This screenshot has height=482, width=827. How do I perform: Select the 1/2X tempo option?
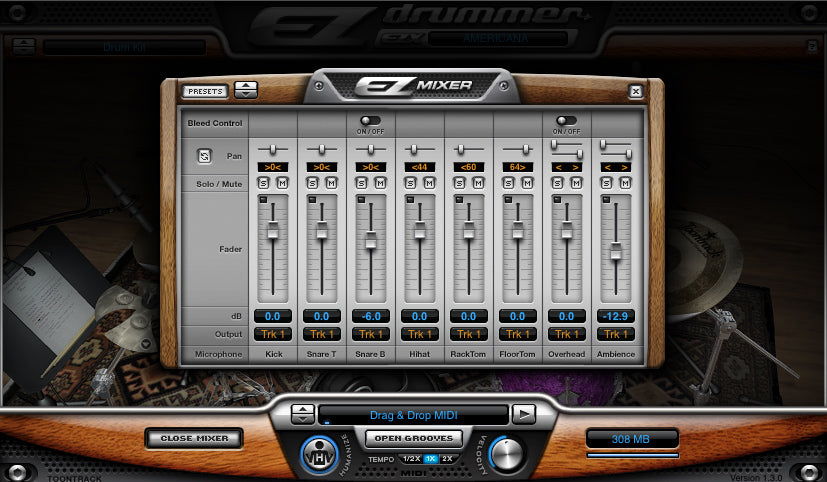point(411,458)
